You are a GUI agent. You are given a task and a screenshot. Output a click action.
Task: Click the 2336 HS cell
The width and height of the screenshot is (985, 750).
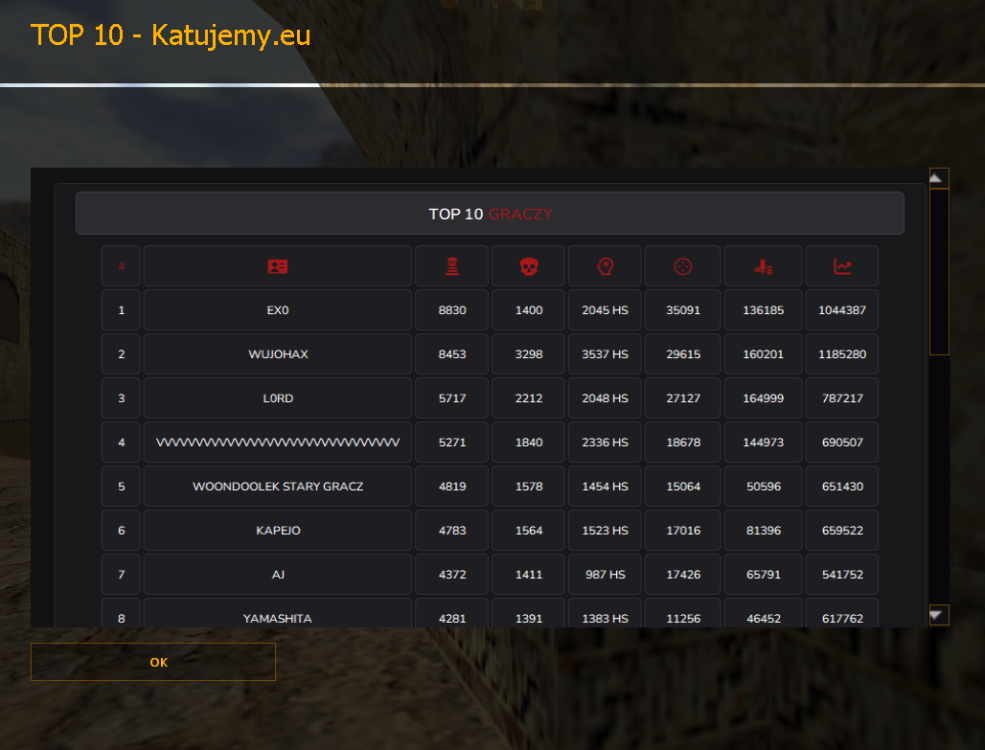coord(605,442)
